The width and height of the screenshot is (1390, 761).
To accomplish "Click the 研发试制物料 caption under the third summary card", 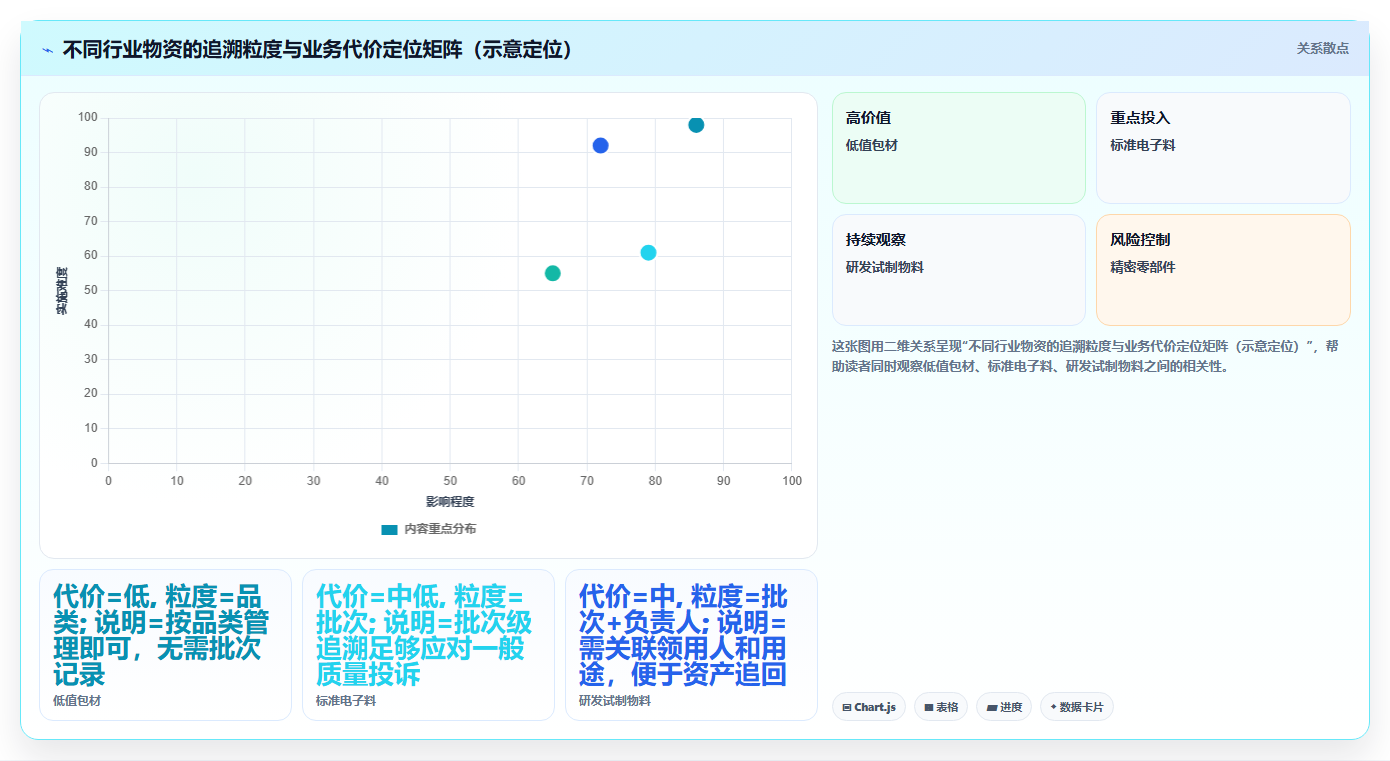I will click(615, 701).
